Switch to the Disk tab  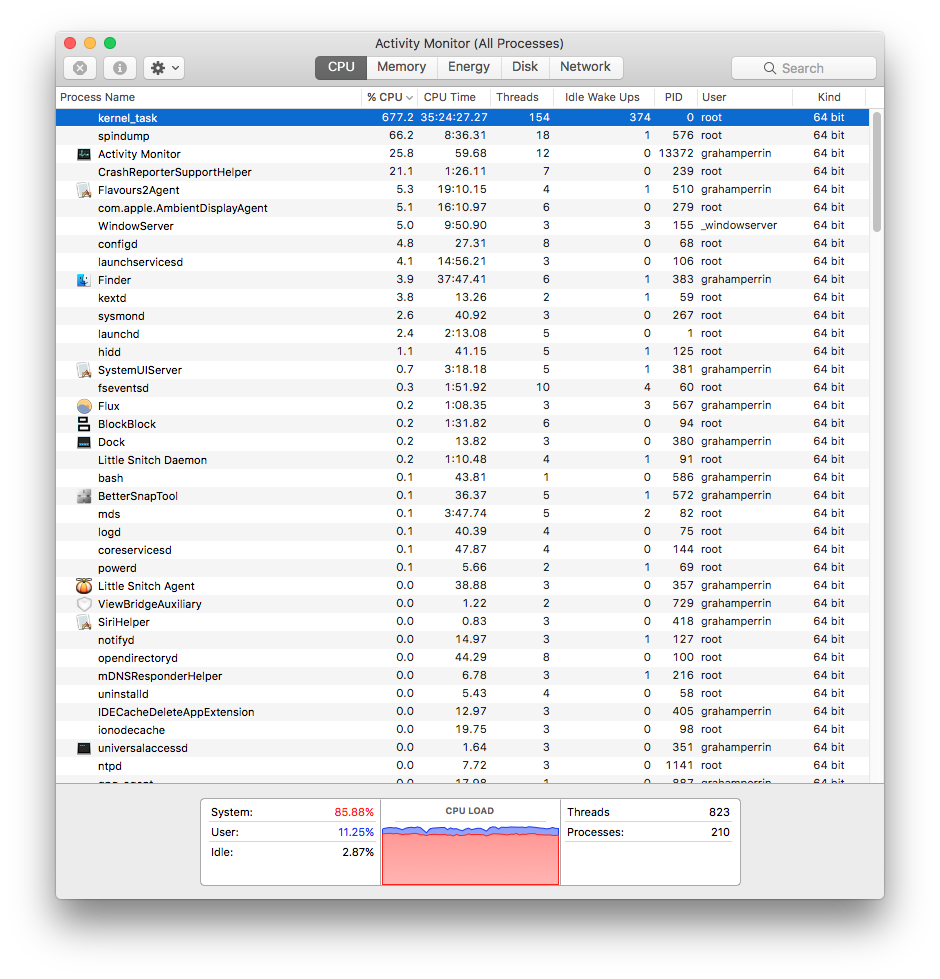click(525, 67)
